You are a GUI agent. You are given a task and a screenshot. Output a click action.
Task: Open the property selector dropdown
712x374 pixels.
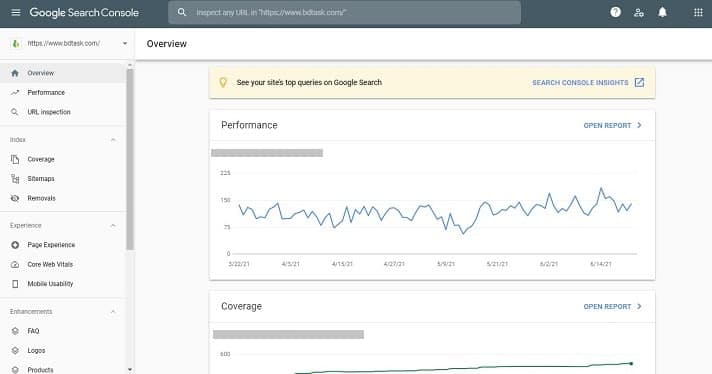coord(125,44)
